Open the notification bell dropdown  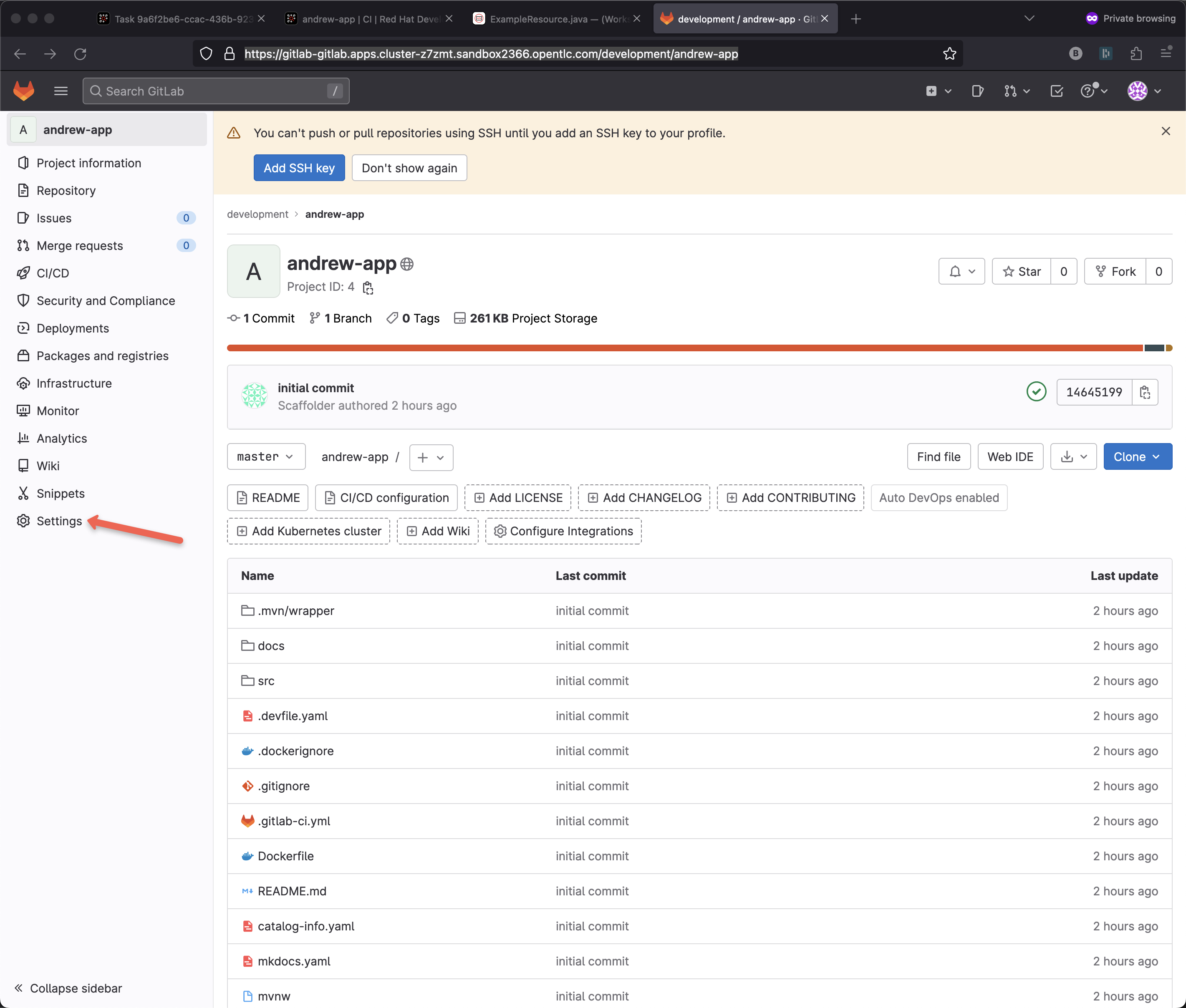(961, 272)
